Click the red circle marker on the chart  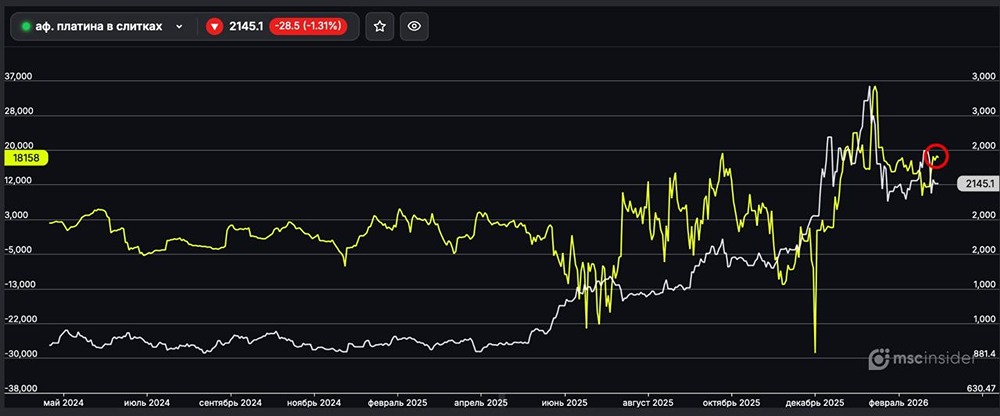(x=936, y=155)
